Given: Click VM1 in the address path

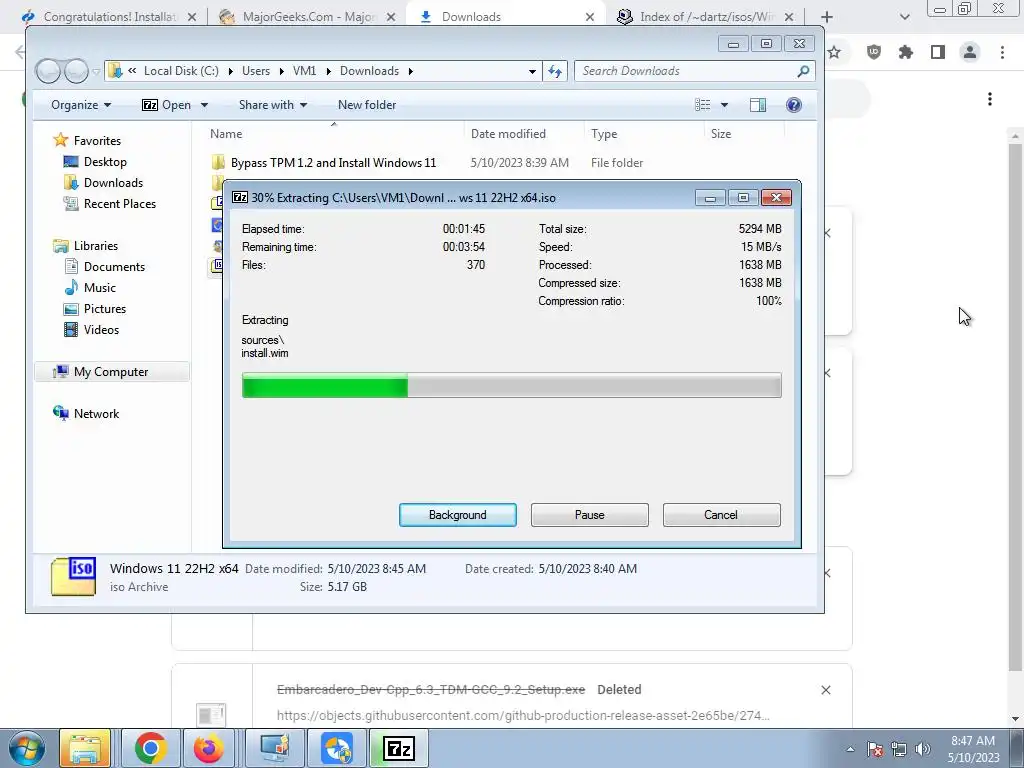Looking at the screenshot, I should pos(304,71).
